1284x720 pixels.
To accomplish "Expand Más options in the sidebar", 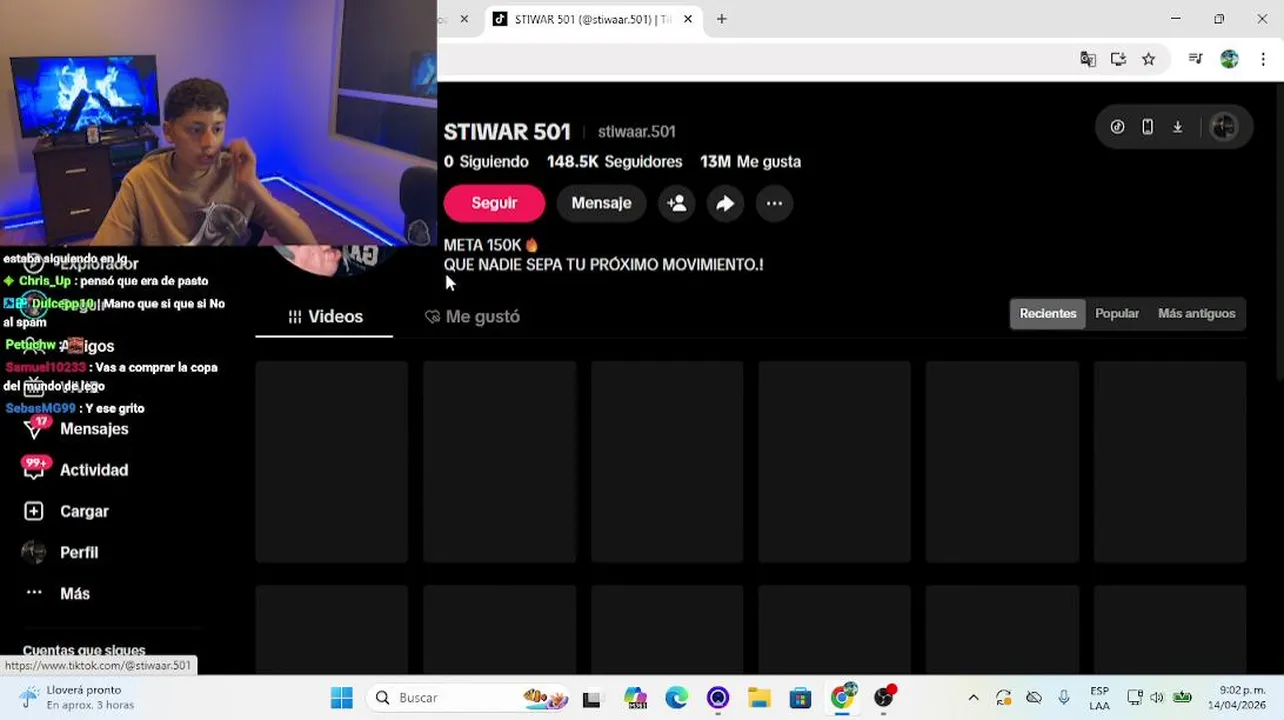I will click(x=75, y=593).
